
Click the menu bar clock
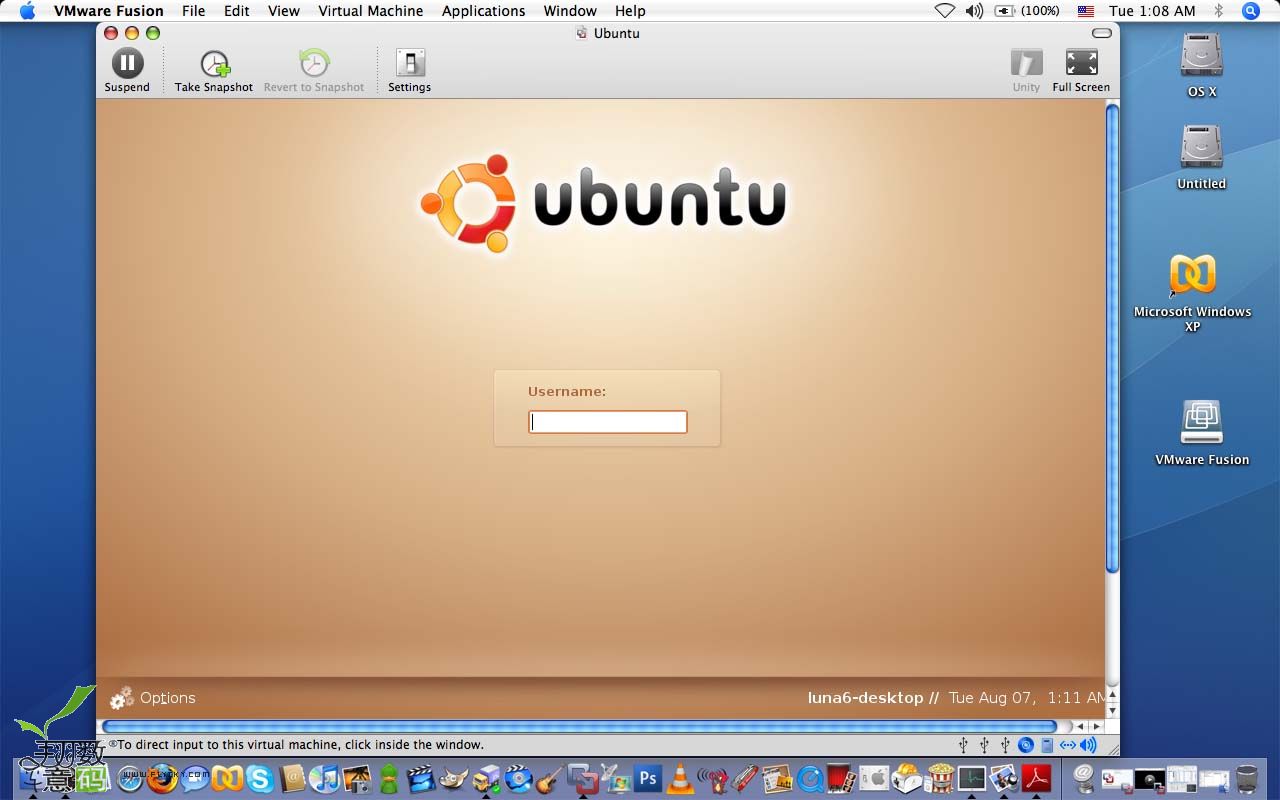(x=1152, y=11)
